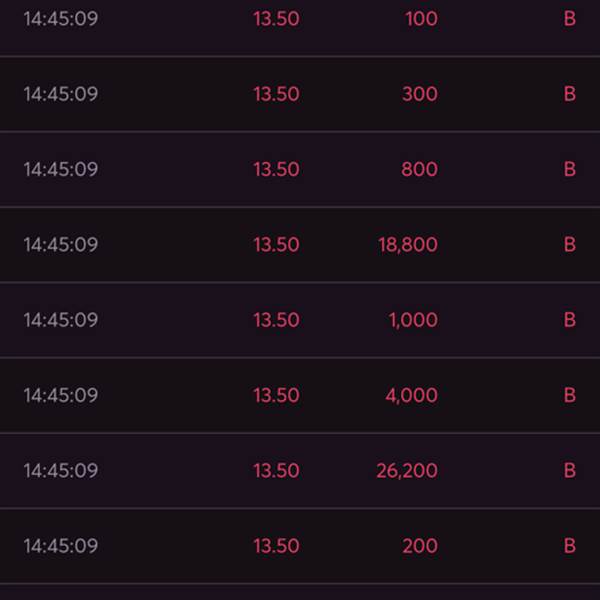Click the 13.50 price in the 200 row

(x=276, y=546)
